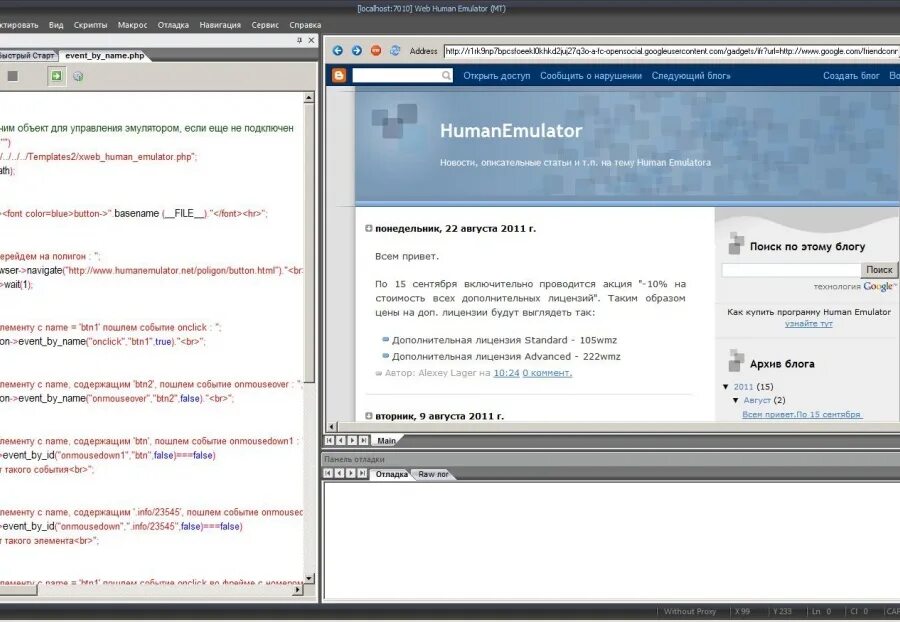Viewport: 900px width, 622px height.
Task: Stop page loading with the red icon
Action: click(x=375, y=49)
